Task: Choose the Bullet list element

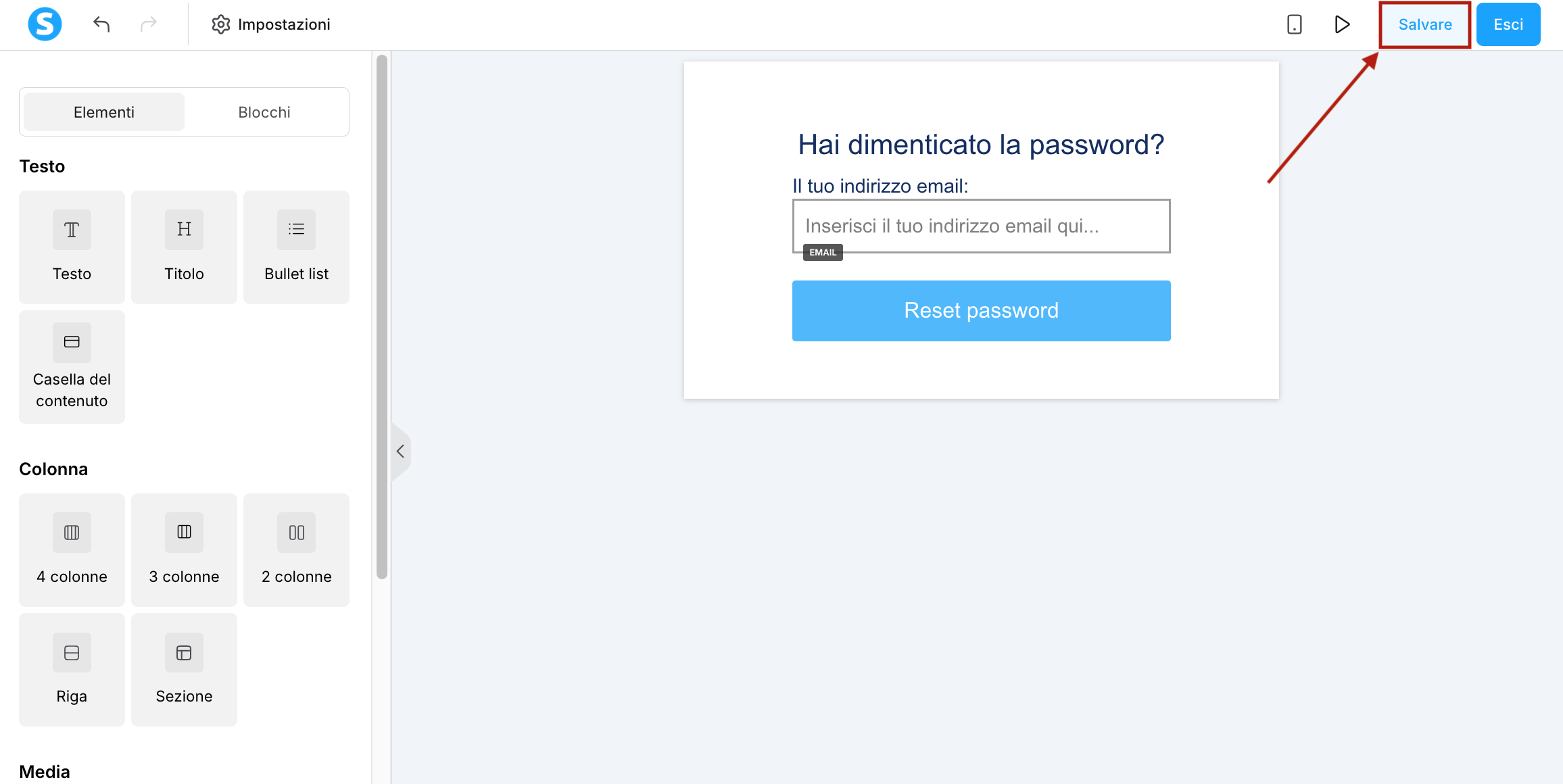Action: coord(296,247)
